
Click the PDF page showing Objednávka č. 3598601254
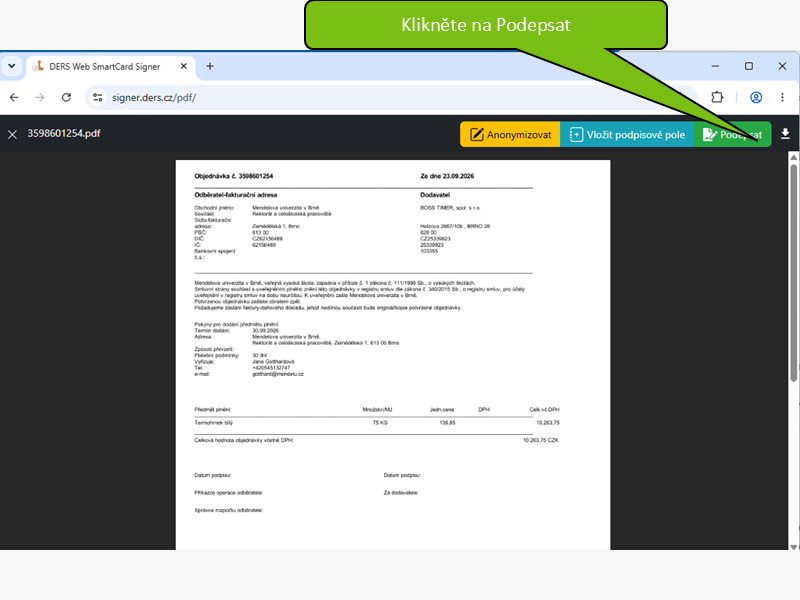point(393,355)
